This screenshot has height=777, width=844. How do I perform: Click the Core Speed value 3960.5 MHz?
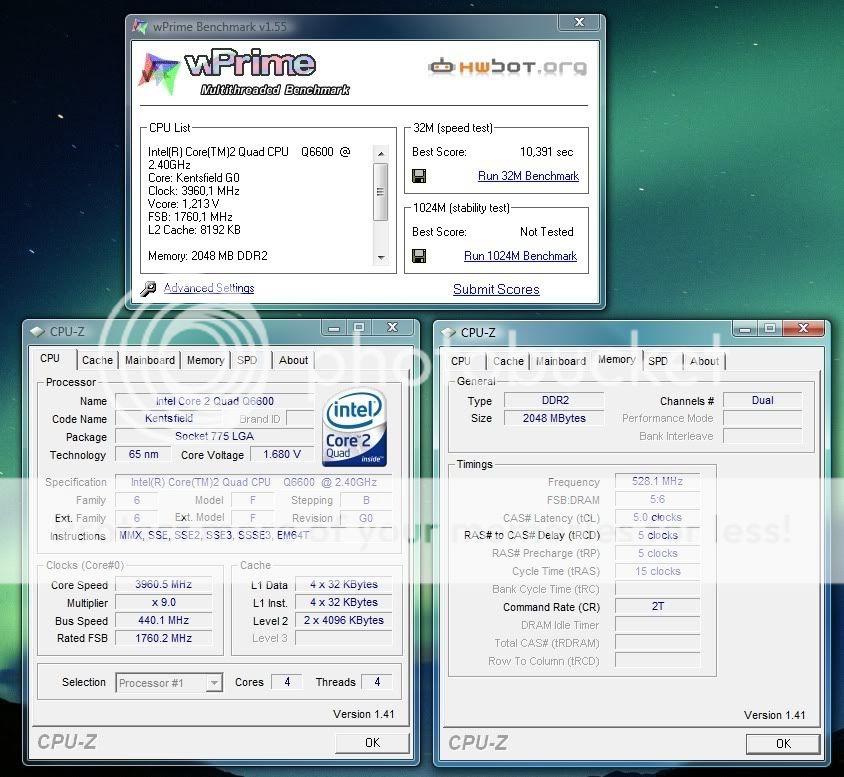click(x=164, y=584)
